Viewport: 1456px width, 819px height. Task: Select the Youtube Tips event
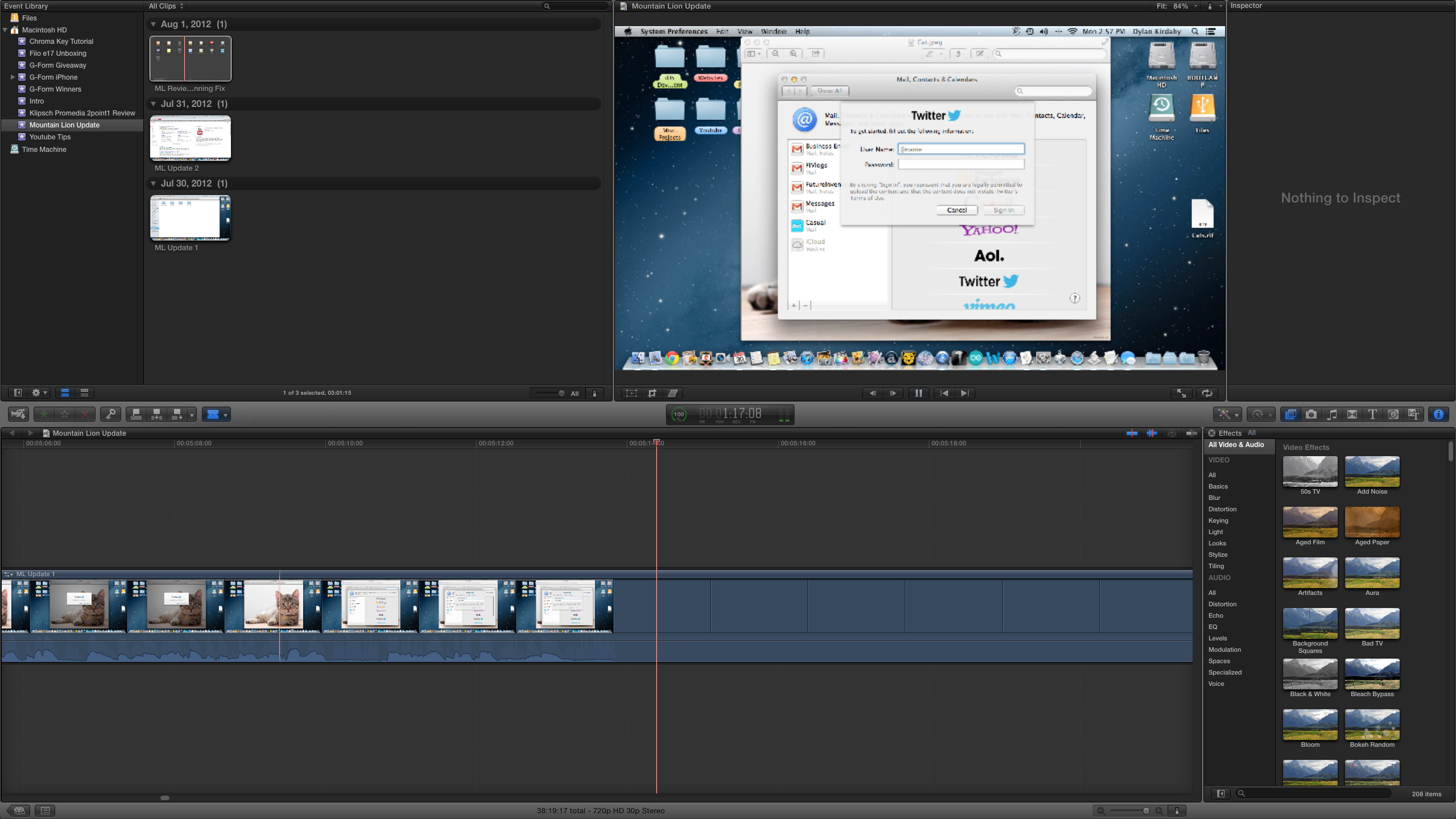click(x=50, y=137)
